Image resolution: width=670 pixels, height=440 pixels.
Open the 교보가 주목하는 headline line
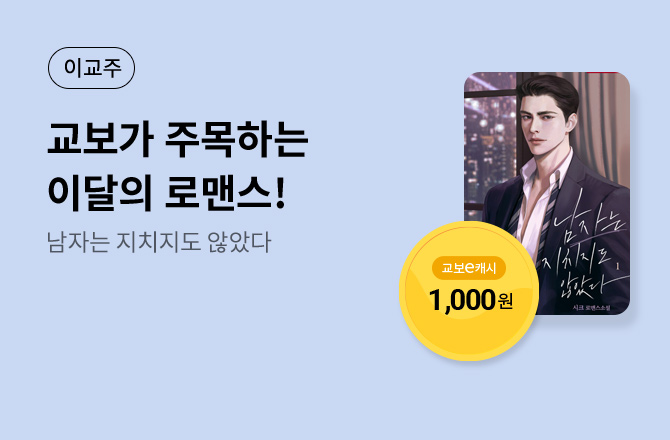pos(178,140)
